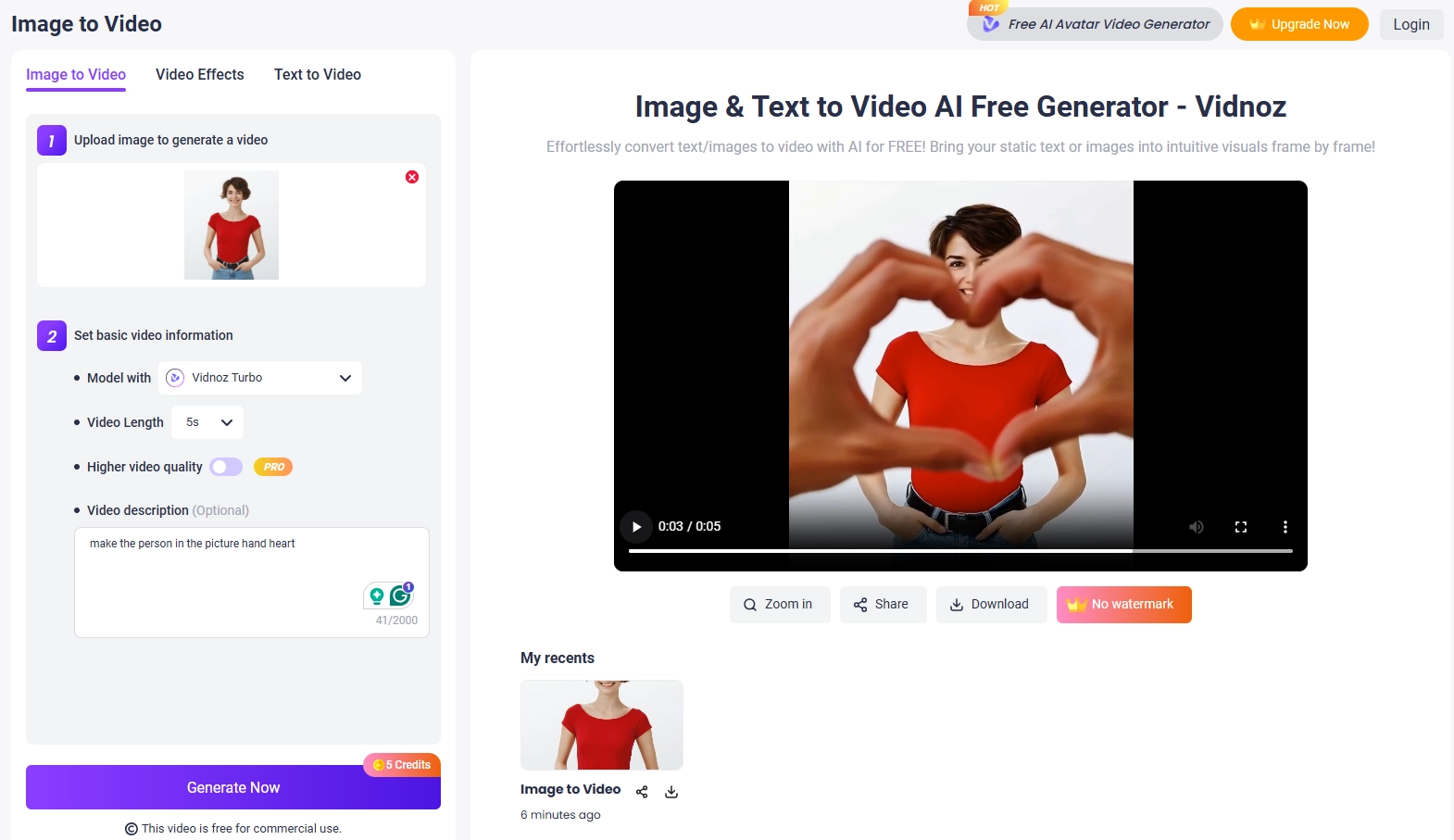Open the Model with Vidnoz Turbo dropdown
This screenshot has height=840, width=1454.
(260, 378)
